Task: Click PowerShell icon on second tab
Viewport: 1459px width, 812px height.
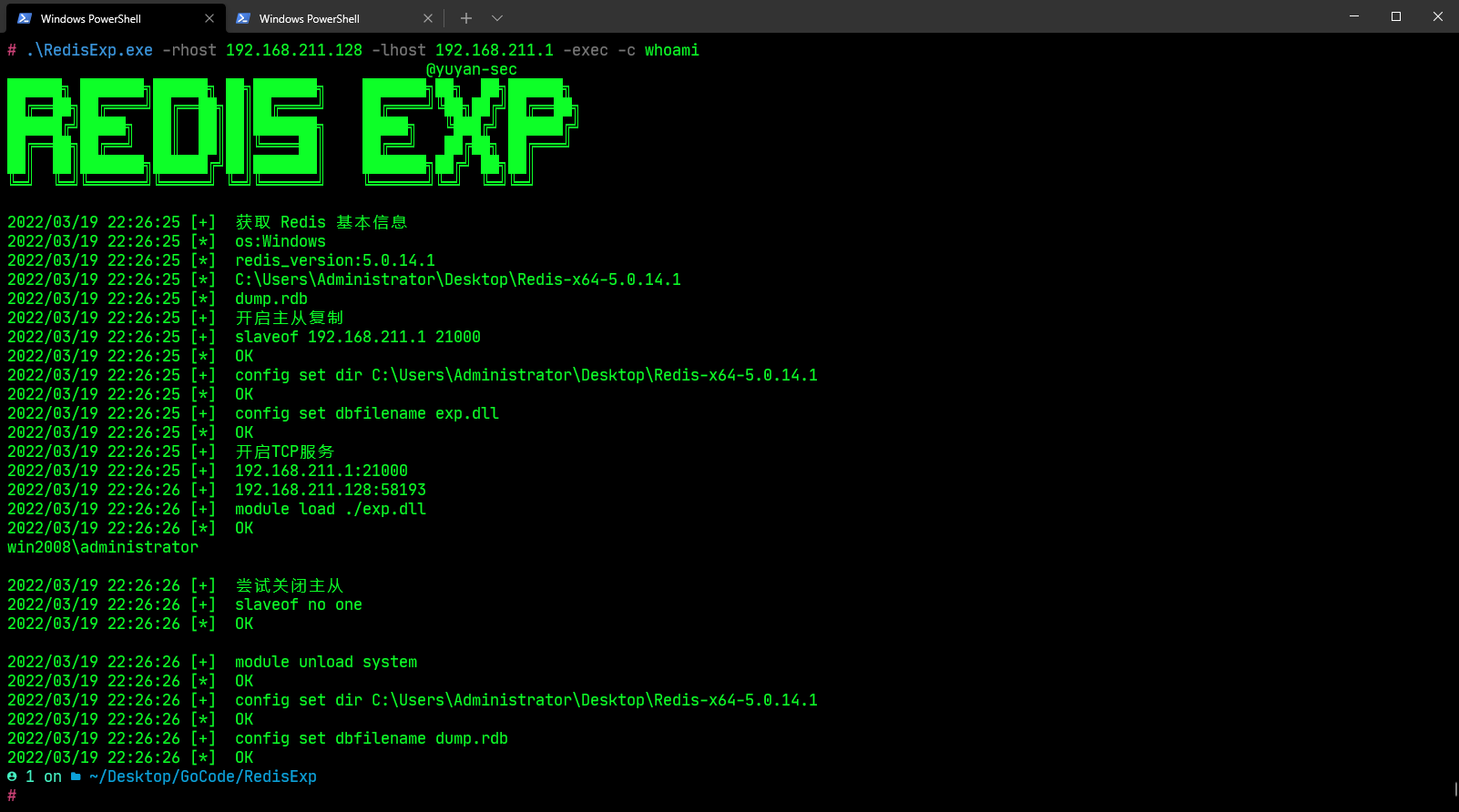Action: (x=243, y=18)
